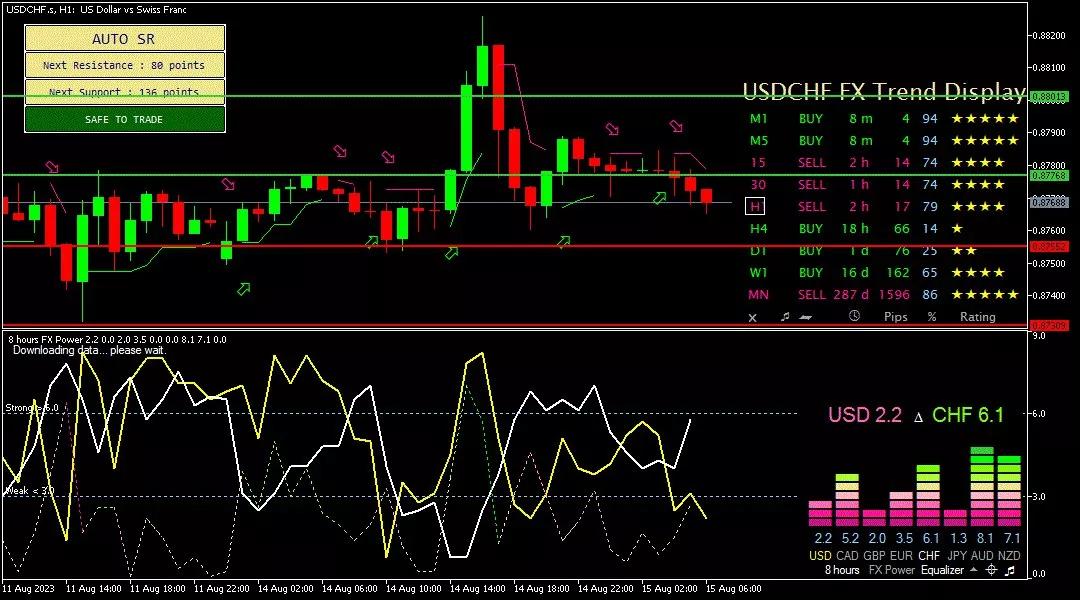
Task: Click the Rating column header
Action: tap(977, 317)
